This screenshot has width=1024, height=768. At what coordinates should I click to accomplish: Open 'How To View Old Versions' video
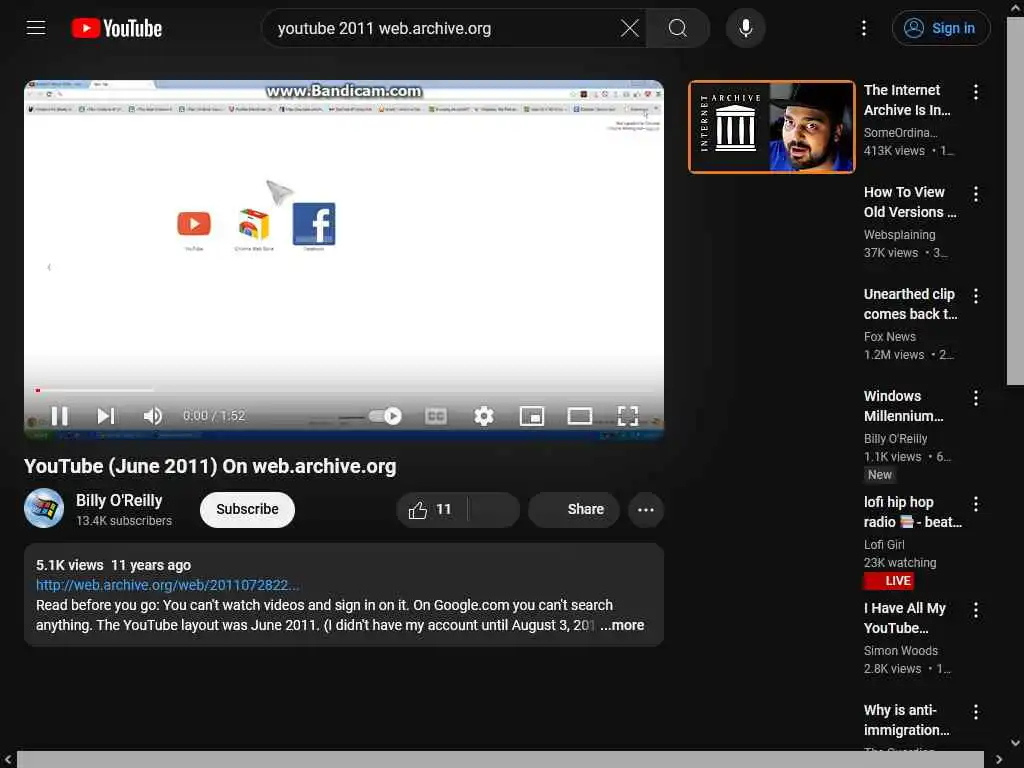(x=910, y=202)
